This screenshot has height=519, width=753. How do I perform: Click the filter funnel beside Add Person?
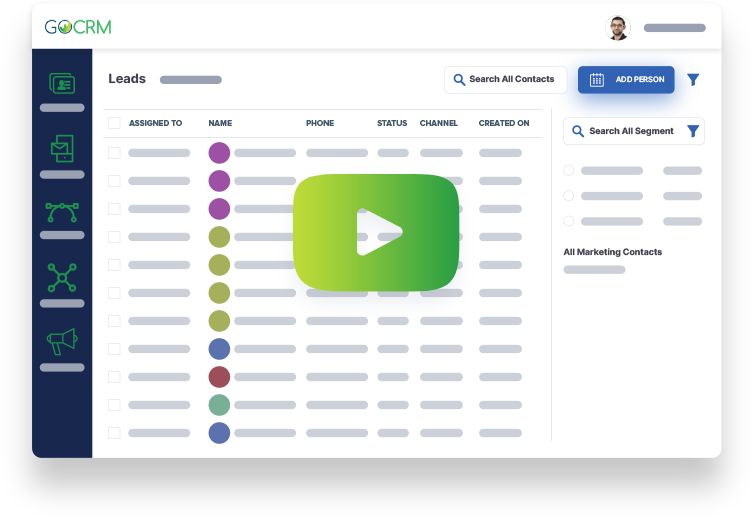(x=693, y=80)
